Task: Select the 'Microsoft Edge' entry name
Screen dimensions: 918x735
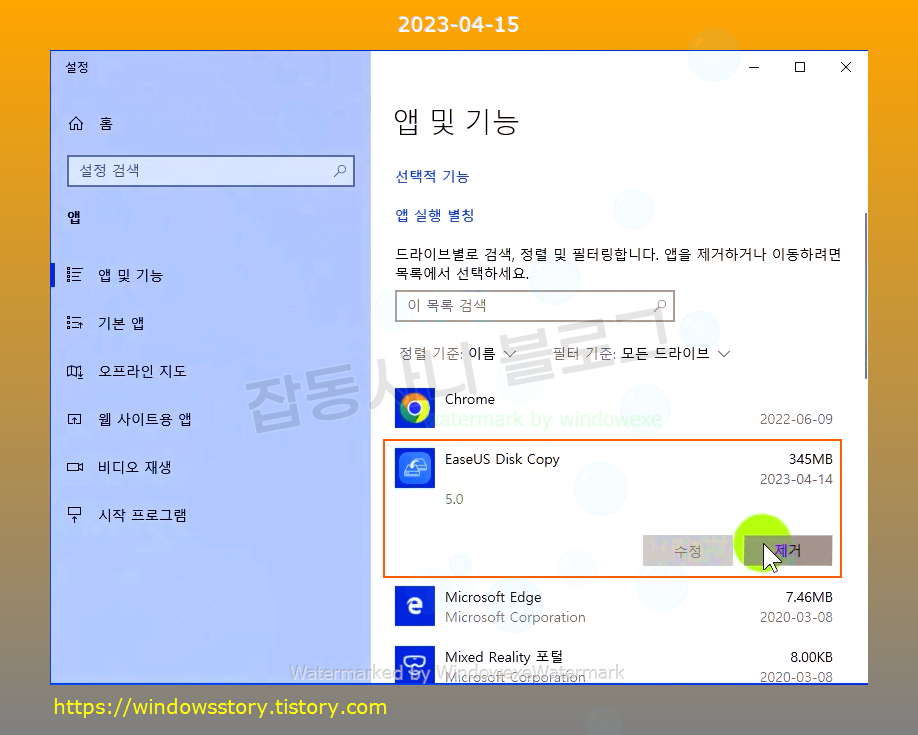Action: (x=493, y=597)
